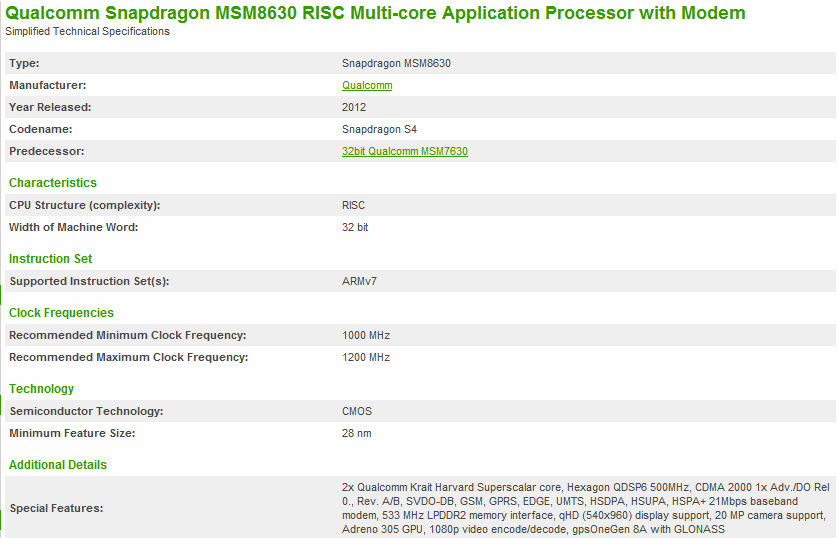Click the 'Additional Details' section heading
The height and width of the screenshot is (538, 837).
[x=58, y=465]
